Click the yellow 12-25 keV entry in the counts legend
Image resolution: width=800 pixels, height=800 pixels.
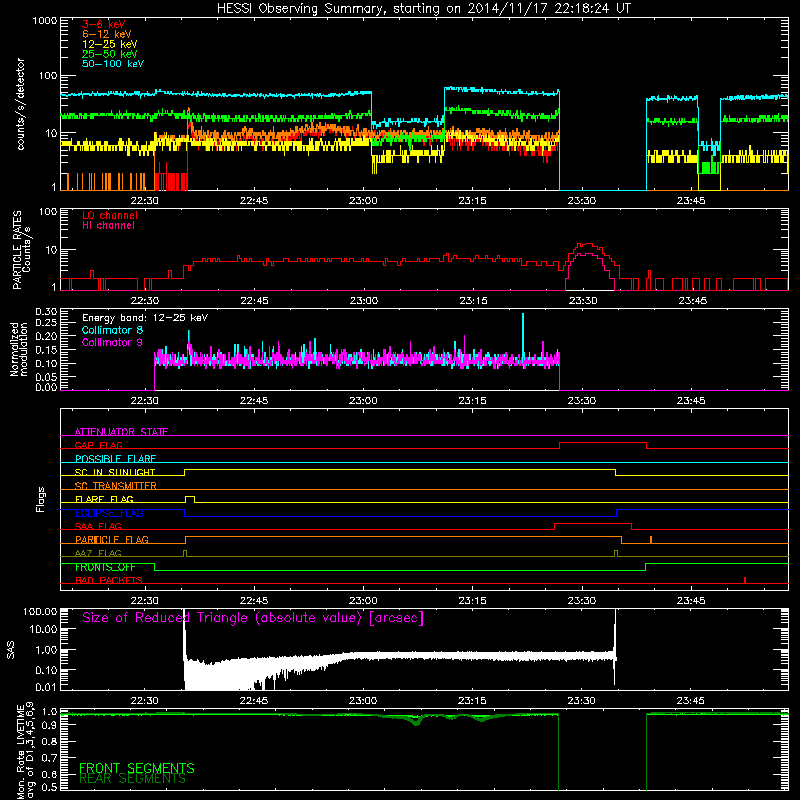point(110,44)
